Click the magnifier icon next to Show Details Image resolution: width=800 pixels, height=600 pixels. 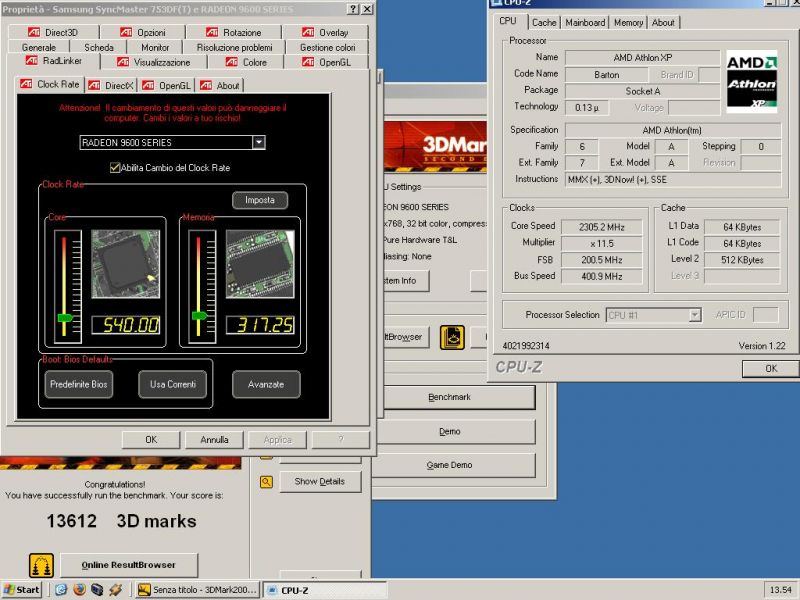(266, 482)
